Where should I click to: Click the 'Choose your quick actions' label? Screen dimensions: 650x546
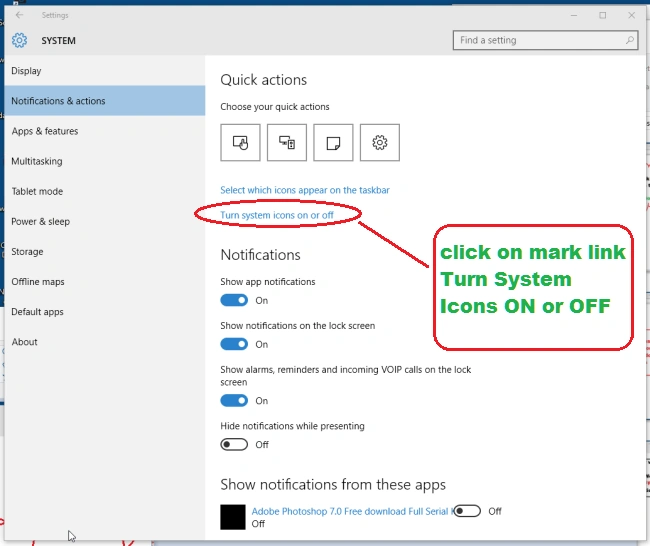[275, 107]
